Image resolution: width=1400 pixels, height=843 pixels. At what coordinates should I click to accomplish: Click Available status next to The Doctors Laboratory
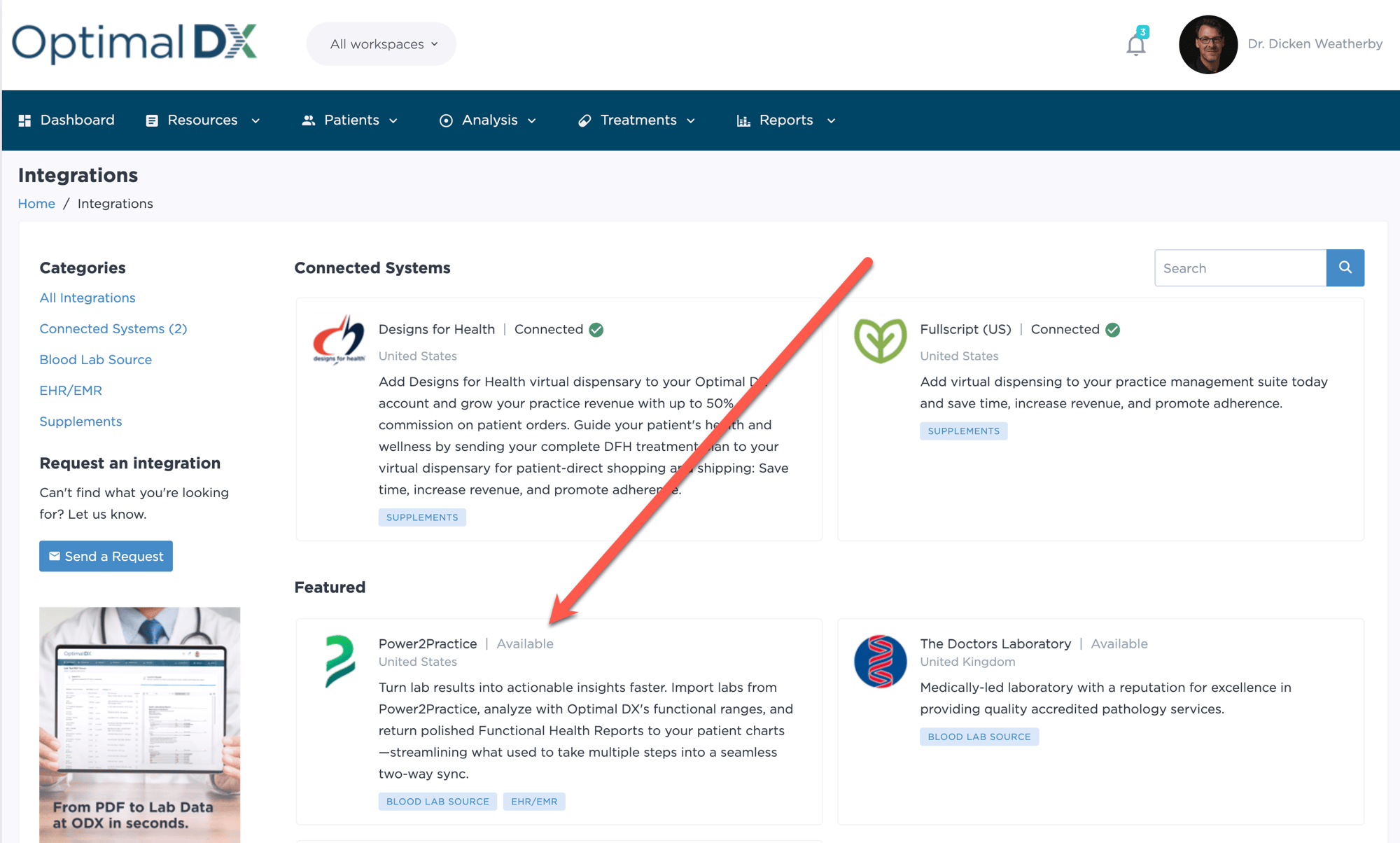pos(1119,643)
